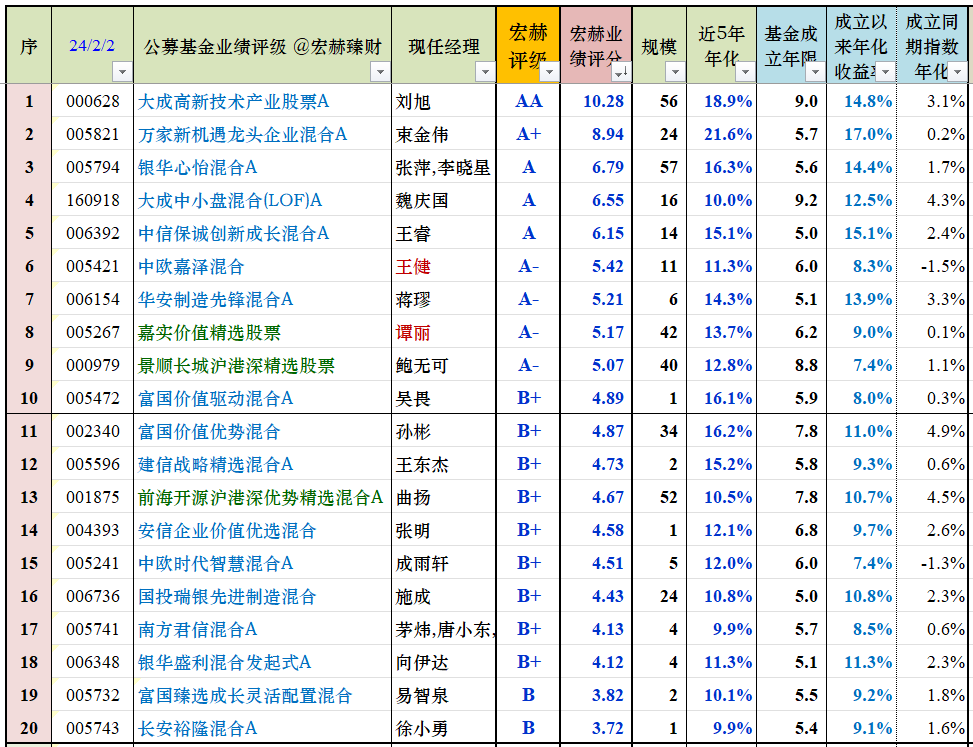Screen dimensions: 973x747
Task: Open filter dropdown on 宏赫评级 column
Action: pos(549,73)
